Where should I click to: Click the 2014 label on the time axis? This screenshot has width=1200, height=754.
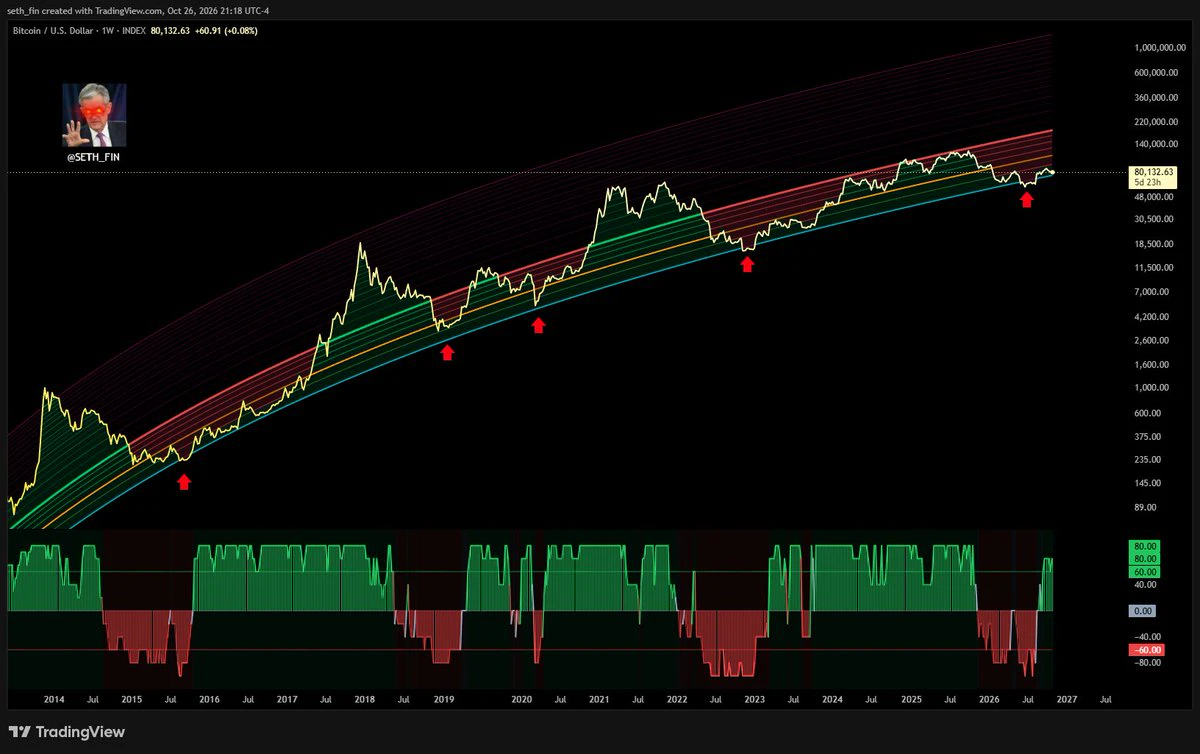(54, 701)
